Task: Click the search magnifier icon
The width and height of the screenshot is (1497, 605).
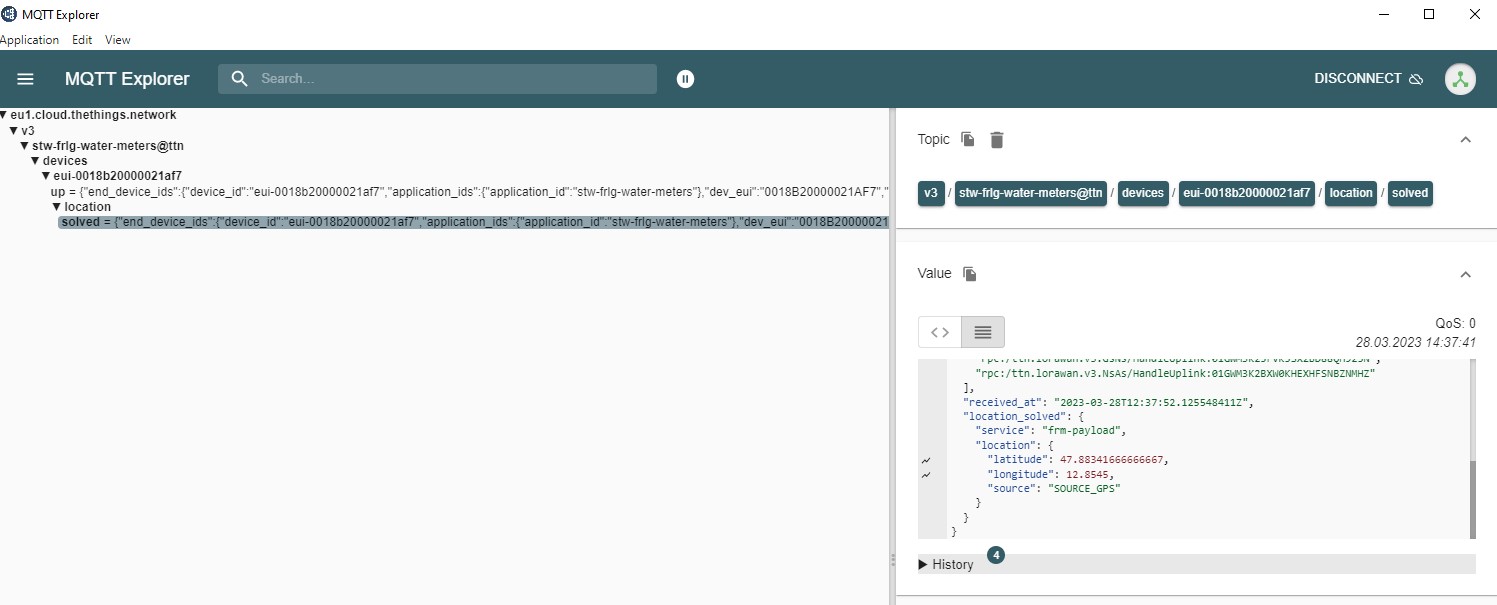Action: (239, 79)
